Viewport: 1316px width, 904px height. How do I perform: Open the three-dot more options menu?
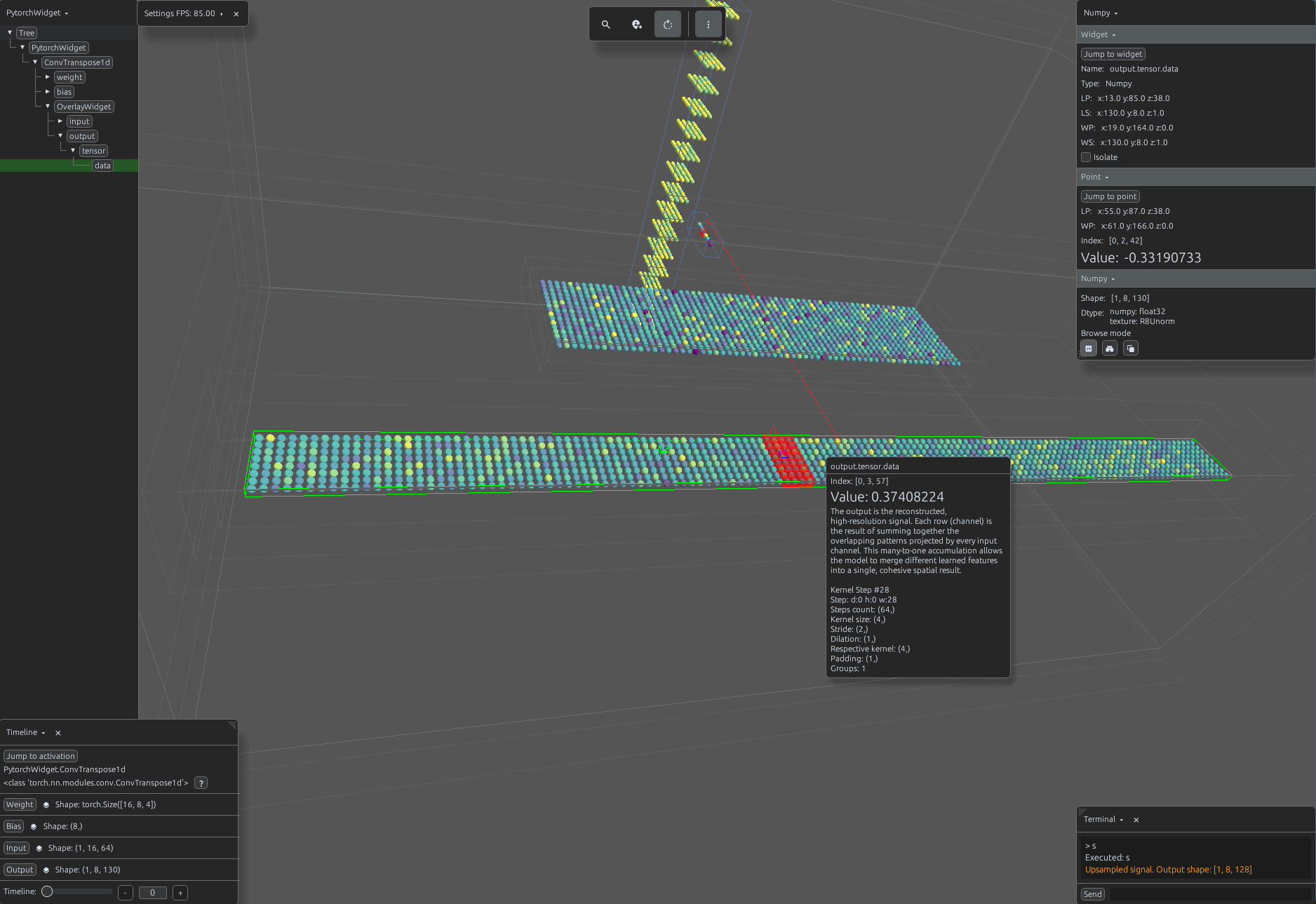pyautogui.click(x=709, y=25)
